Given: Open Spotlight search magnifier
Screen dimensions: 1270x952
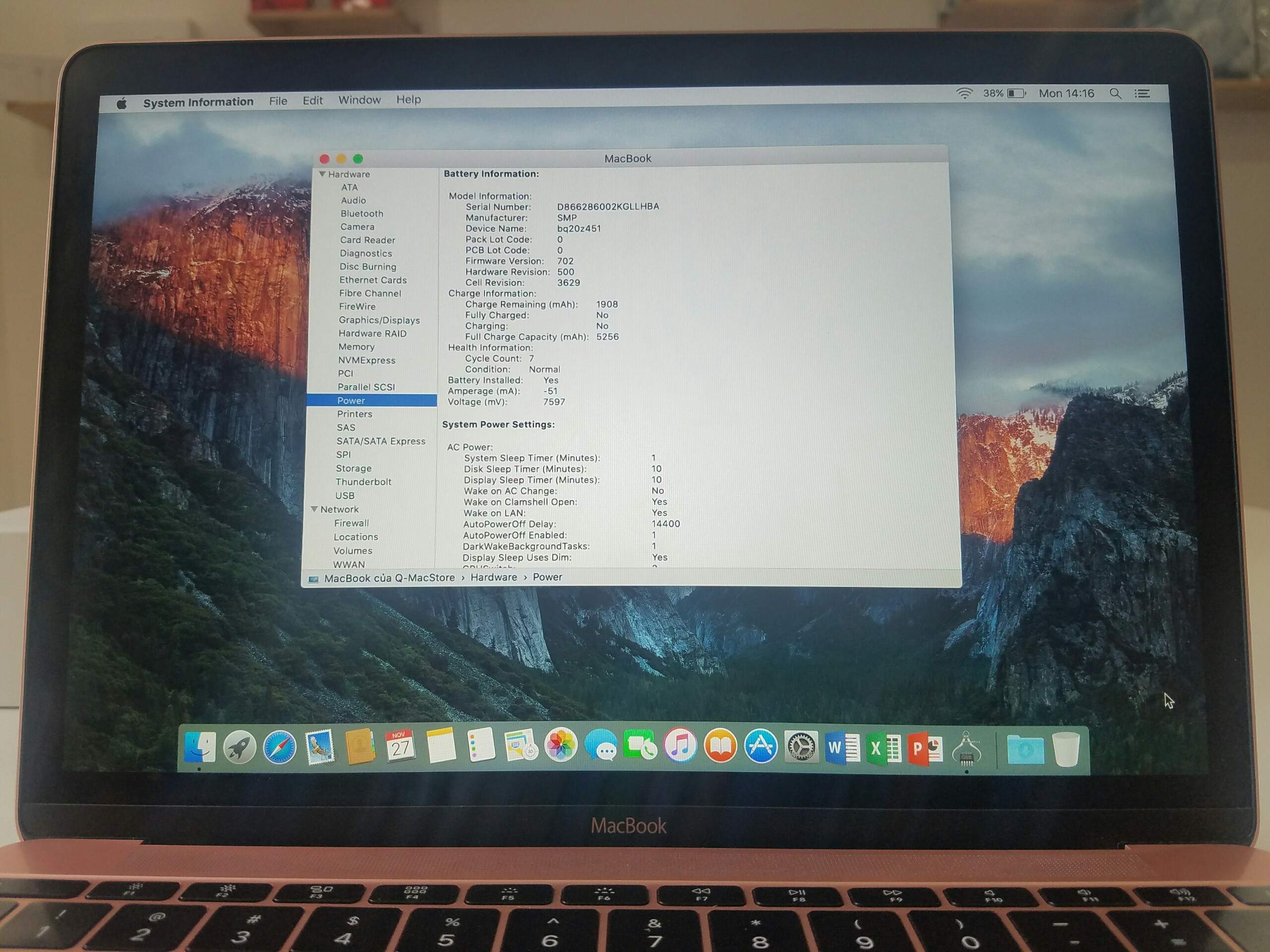Looking at the screenshot, I should click(x=1115, y=93).
